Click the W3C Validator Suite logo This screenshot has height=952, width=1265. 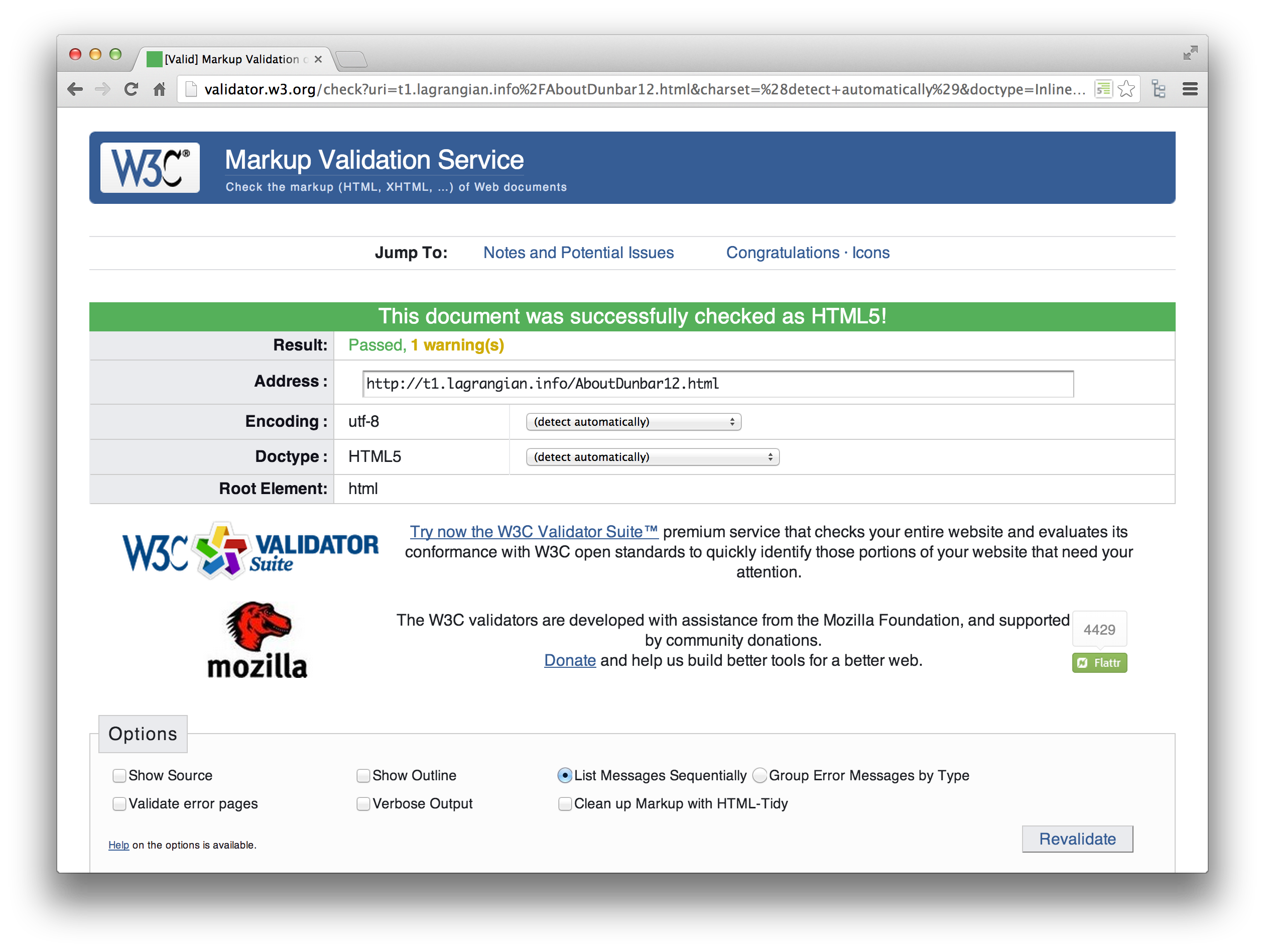(x=250, y=551)
